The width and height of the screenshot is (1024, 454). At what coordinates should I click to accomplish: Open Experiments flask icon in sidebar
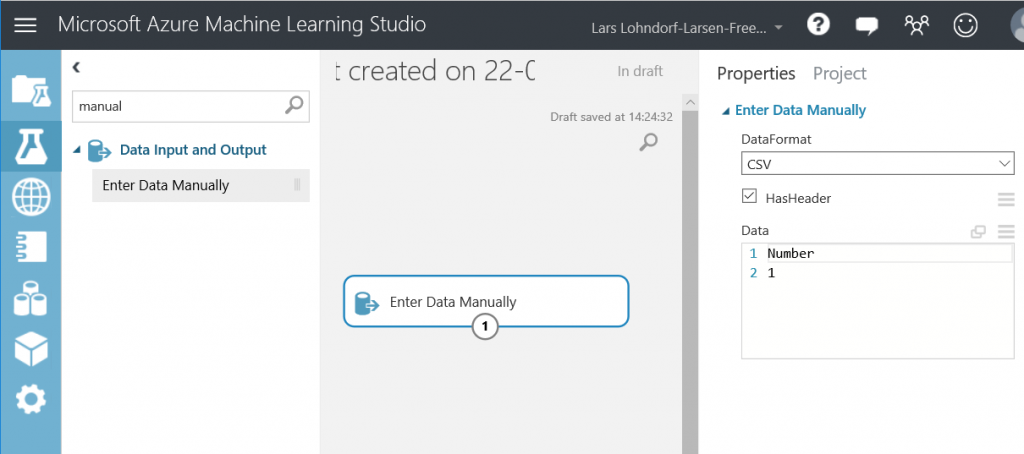click(x=30, y=146)
